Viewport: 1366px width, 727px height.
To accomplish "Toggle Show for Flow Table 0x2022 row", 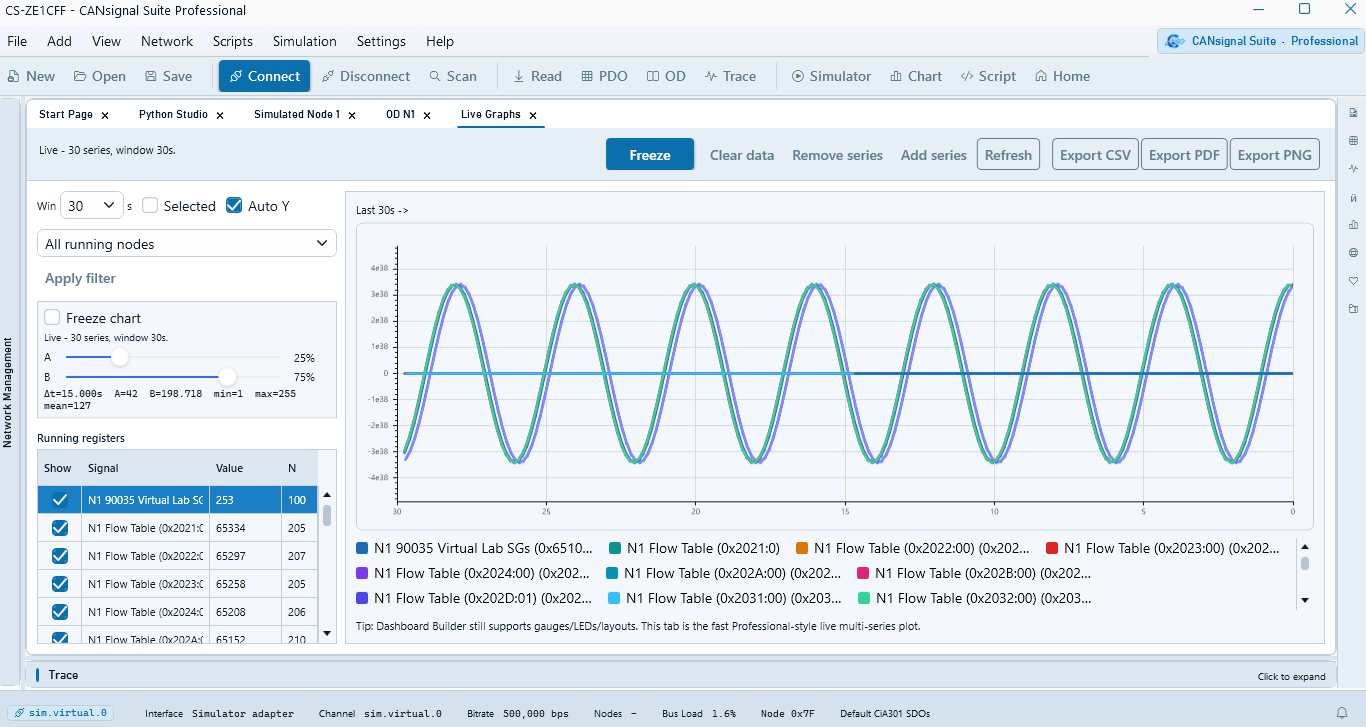I will (x=60, y=556).
